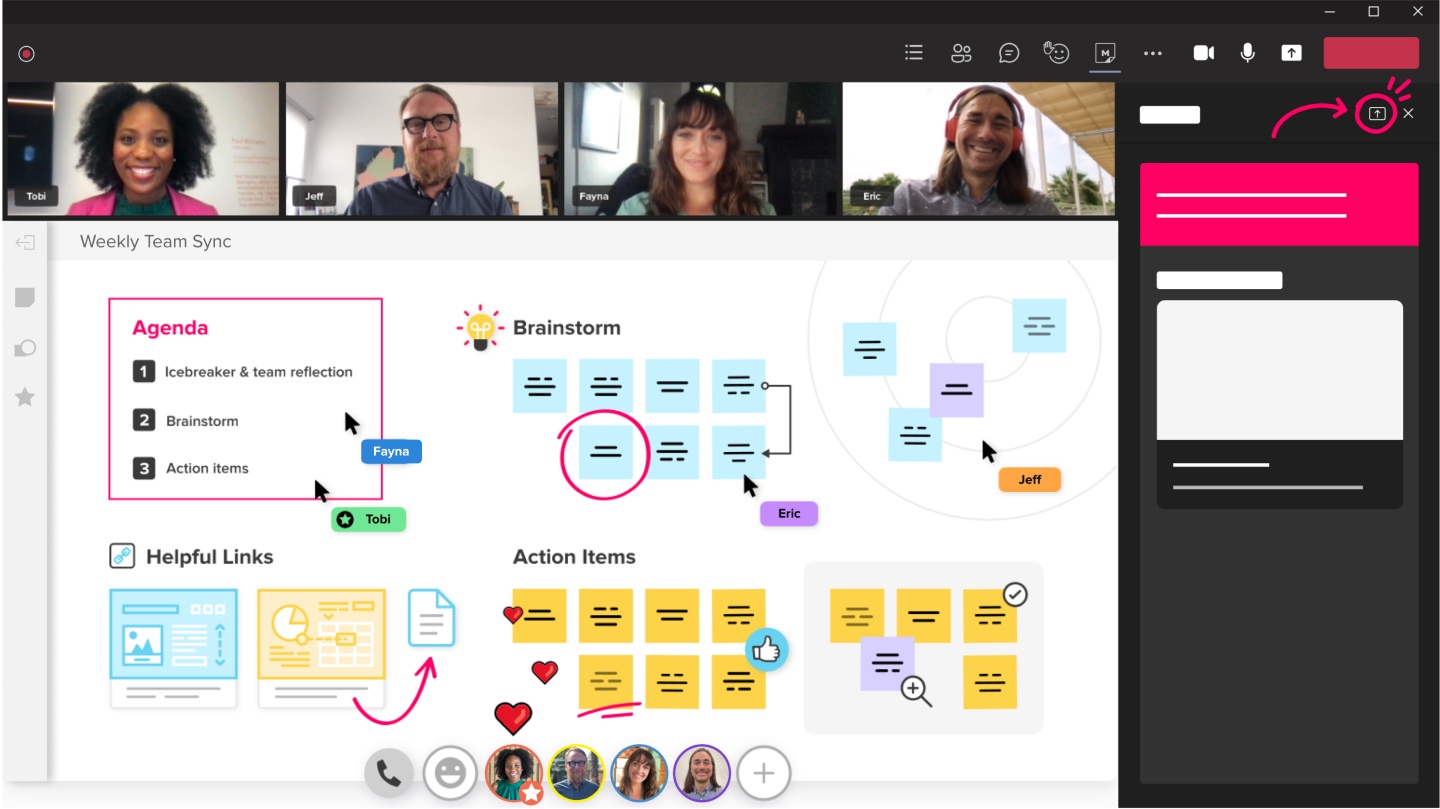Mute the microphone
Screen dimensions: 1440x809
coord(1247,53)
